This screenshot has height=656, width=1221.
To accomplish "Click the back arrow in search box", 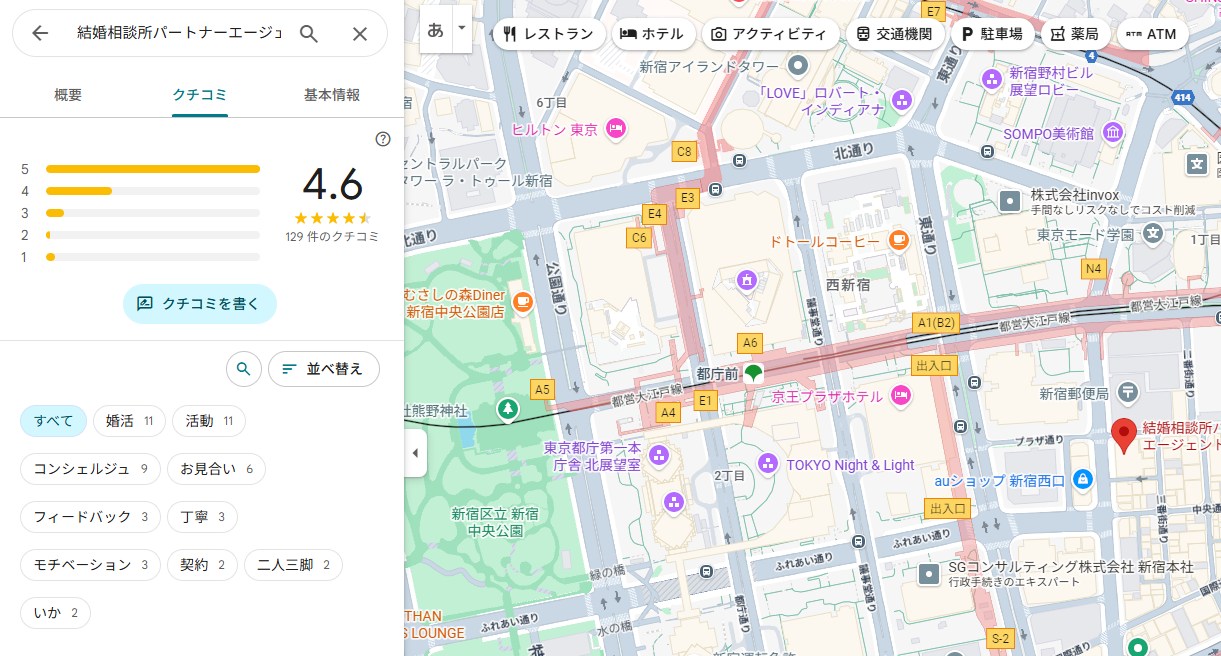I will 40,34.
